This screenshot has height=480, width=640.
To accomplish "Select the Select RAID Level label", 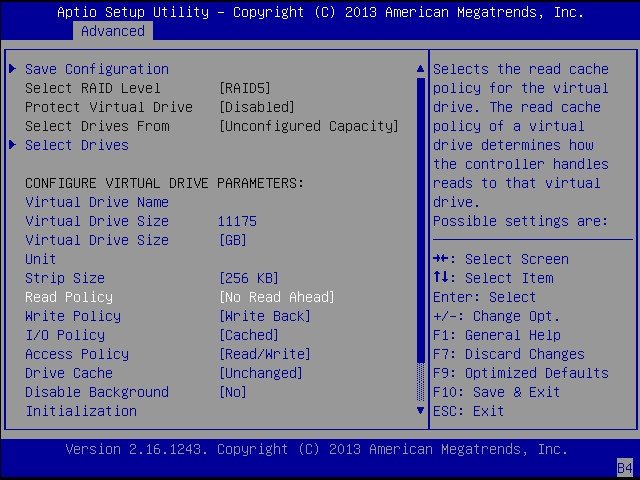I will tap(93, 88).
